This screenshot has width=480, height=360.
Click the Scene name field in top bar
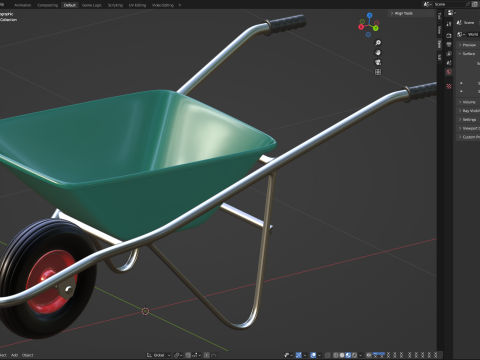click(448, 4)
